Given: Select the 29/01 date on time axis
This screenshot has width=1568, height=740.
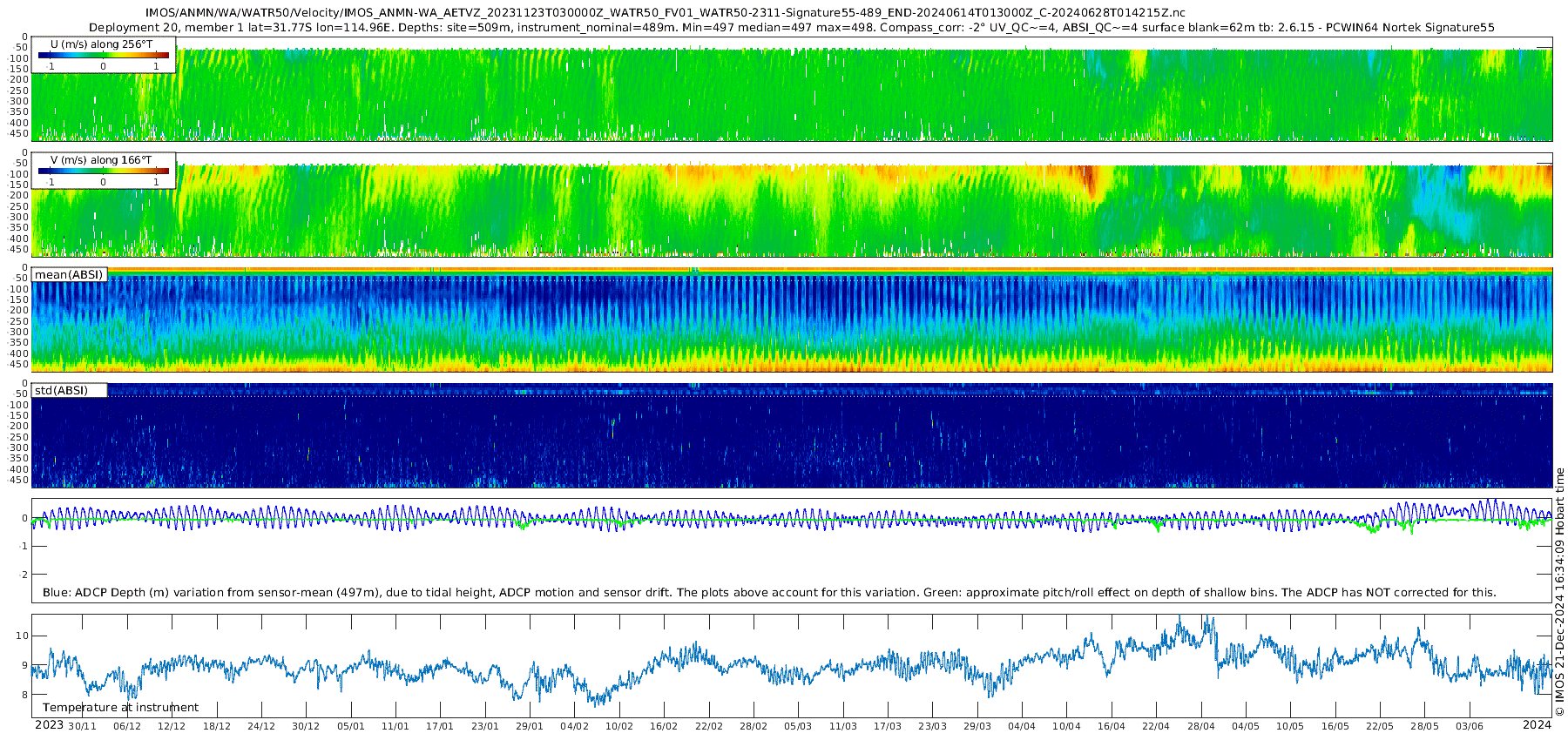Looking at the screenshot, I should click(x=530, y=727).
